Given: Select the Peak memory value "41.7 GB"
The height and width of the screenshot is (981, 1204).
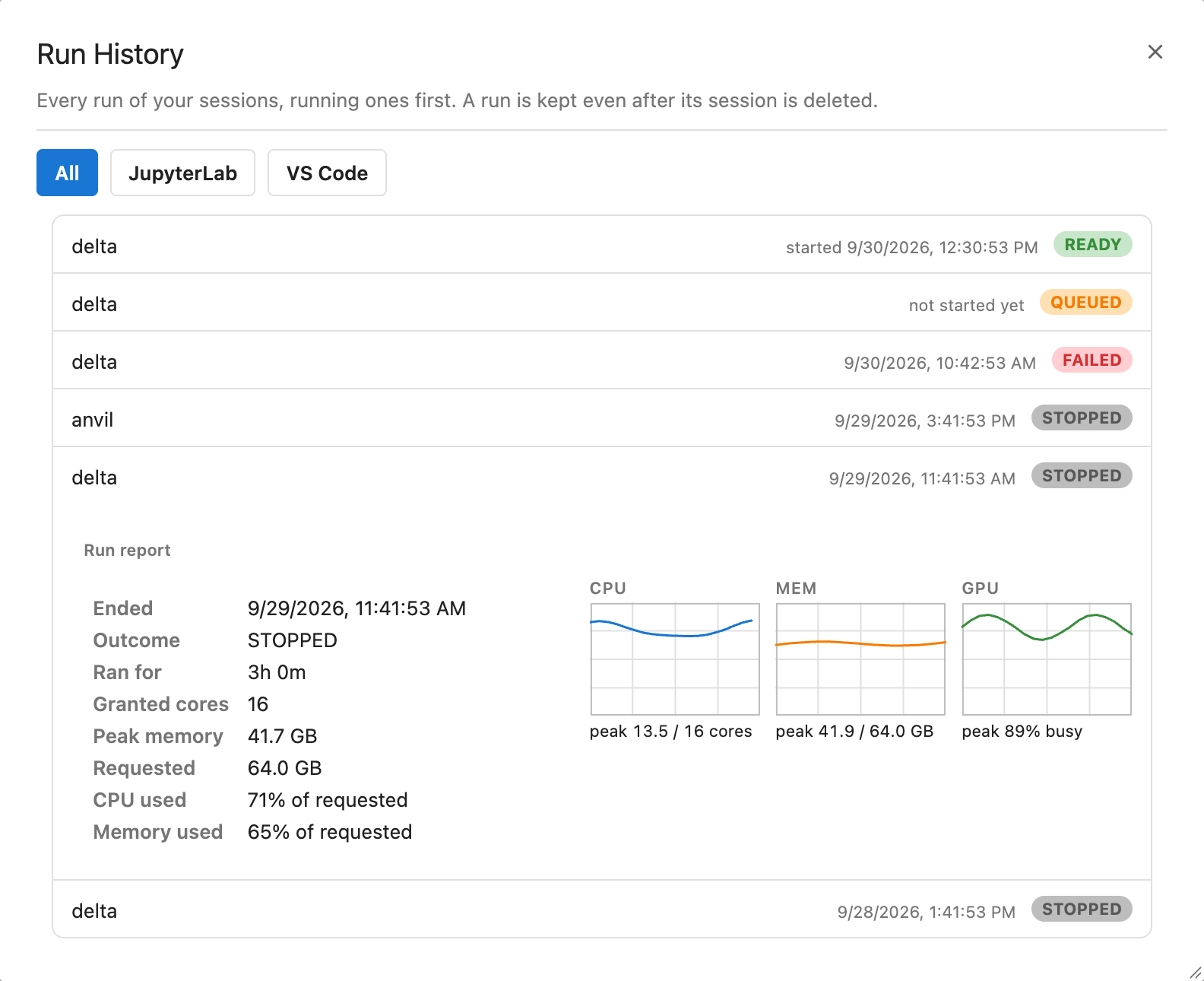Looking at the screenshot, I should (x=283, y=736).
